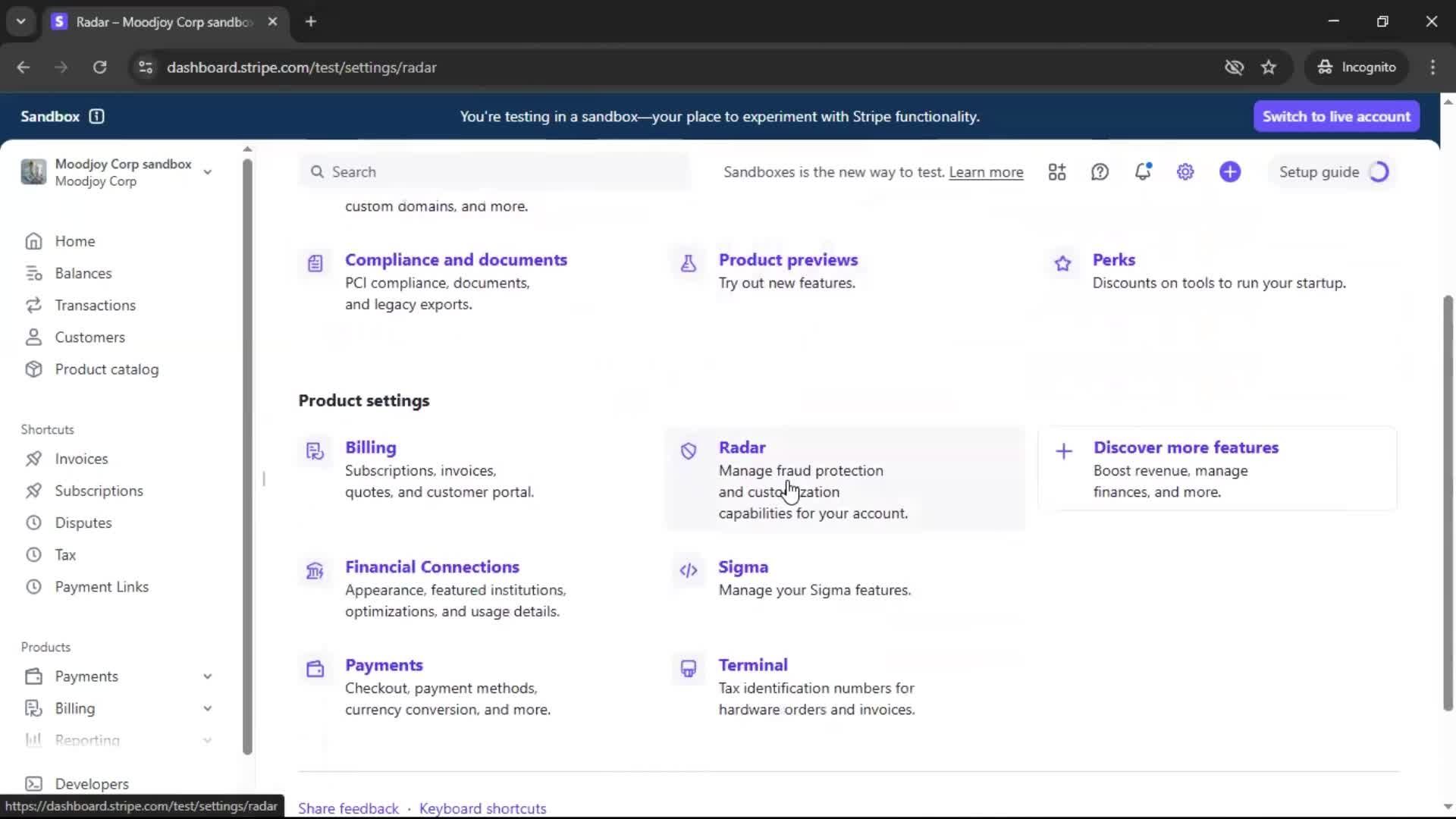The width and height of the screenshot is (1456, 819).
Task: Open the apps grid icon
Action: (1057, 172)
